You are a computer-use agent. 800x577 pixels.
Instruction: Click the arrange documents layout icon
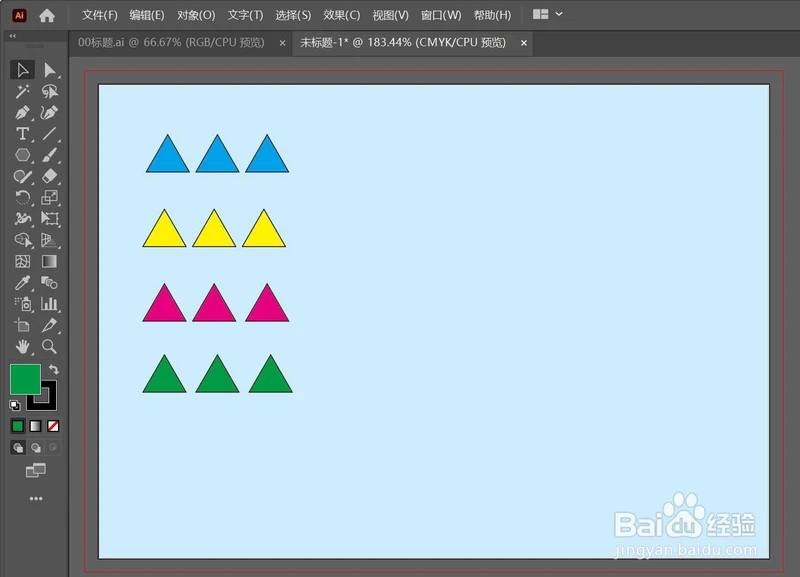[540, 14]
